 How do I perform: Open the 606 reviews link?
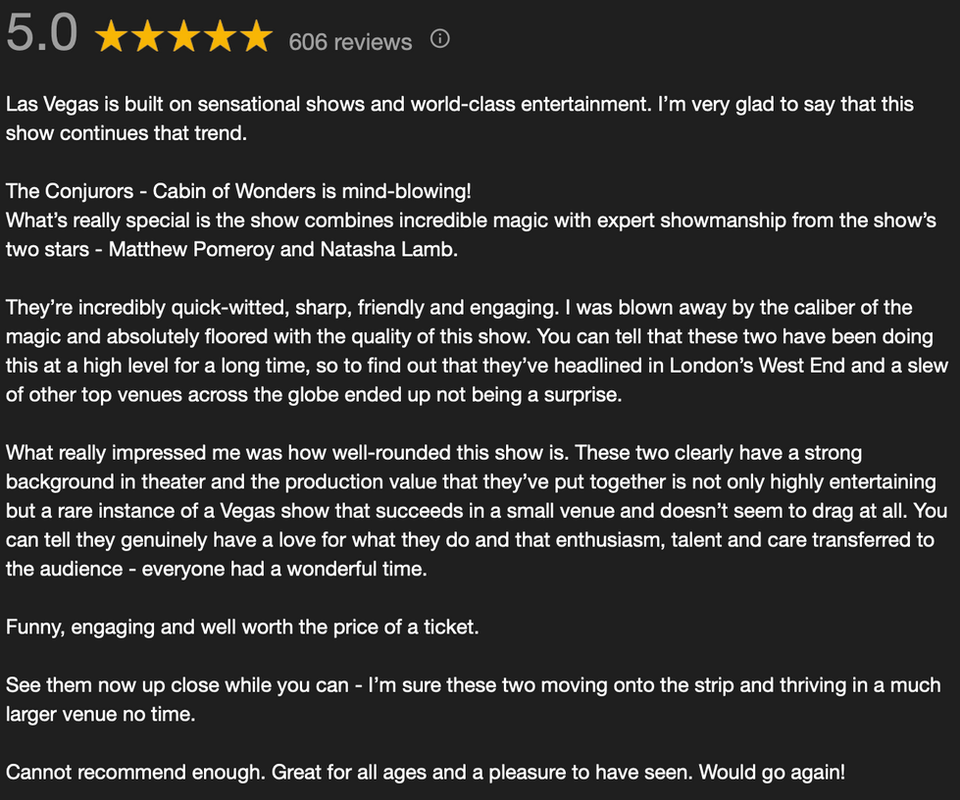(350, 42)
